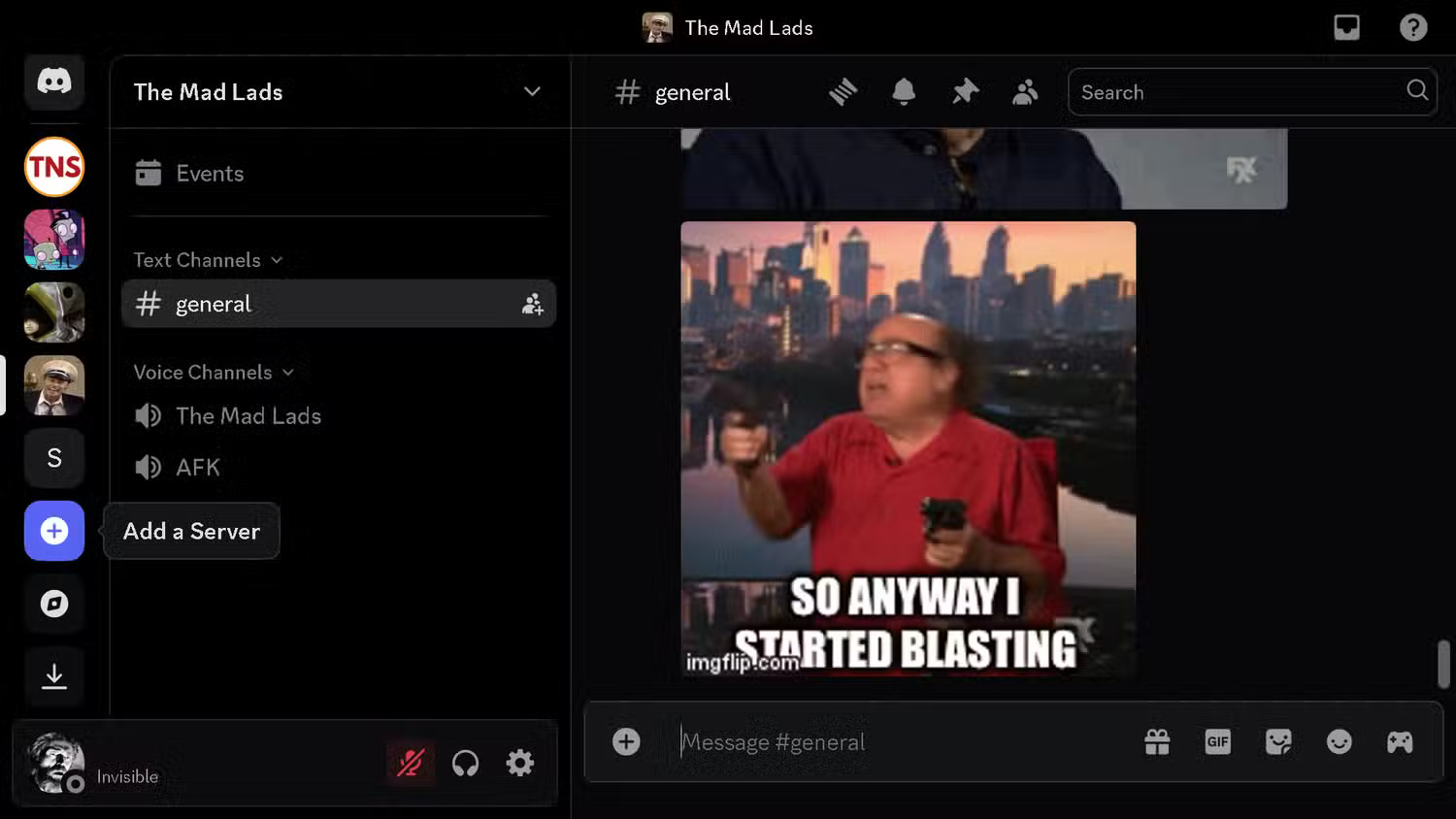This screenshot has width=1456, height=819.
Task: Click the So Anyway I Started Blasting GIF
Action: coord(908,448)
